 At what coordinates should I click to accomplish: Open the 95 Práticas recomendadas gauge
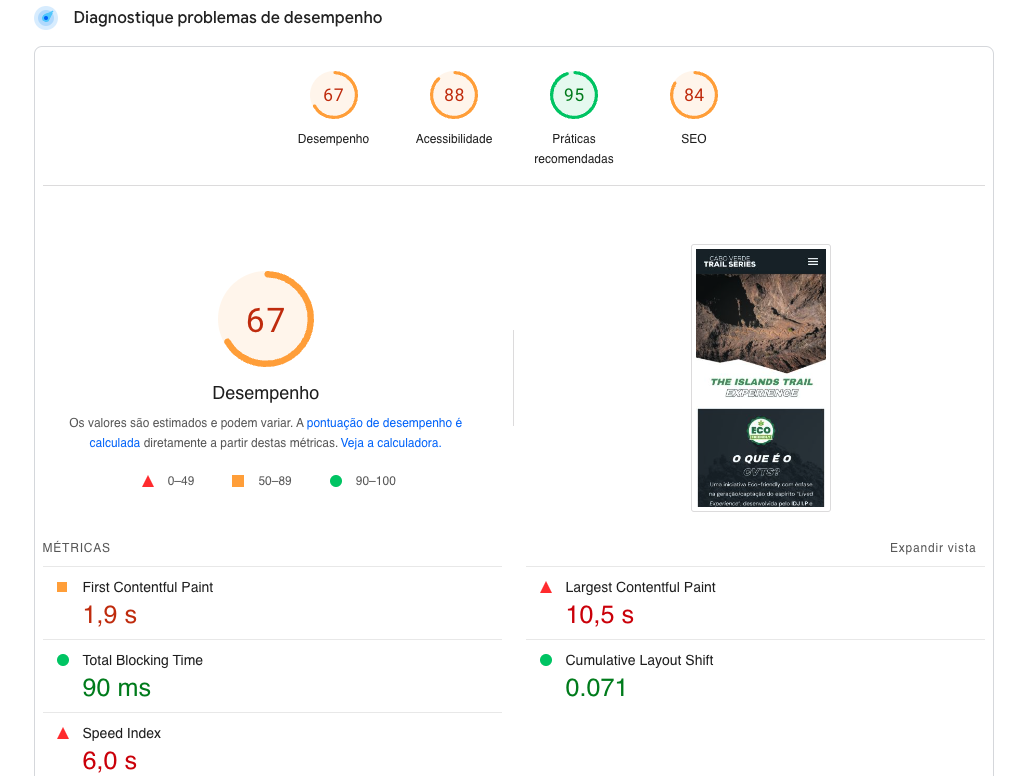[x=574, y=96]
